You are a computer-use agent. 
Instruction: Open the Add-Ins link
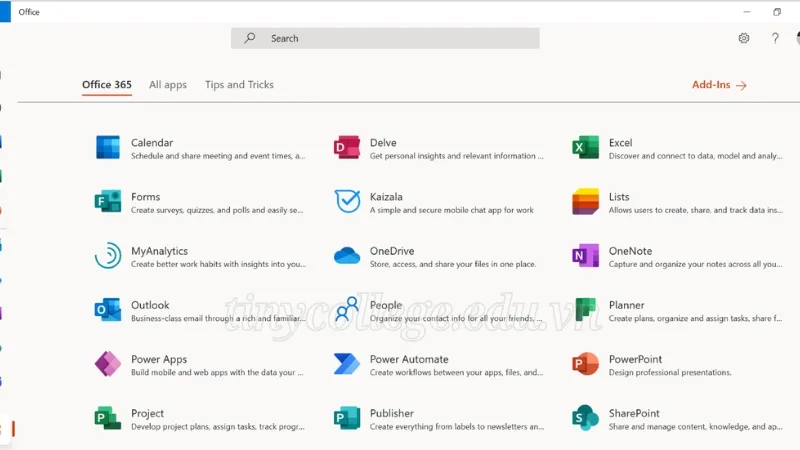point(719,85)
